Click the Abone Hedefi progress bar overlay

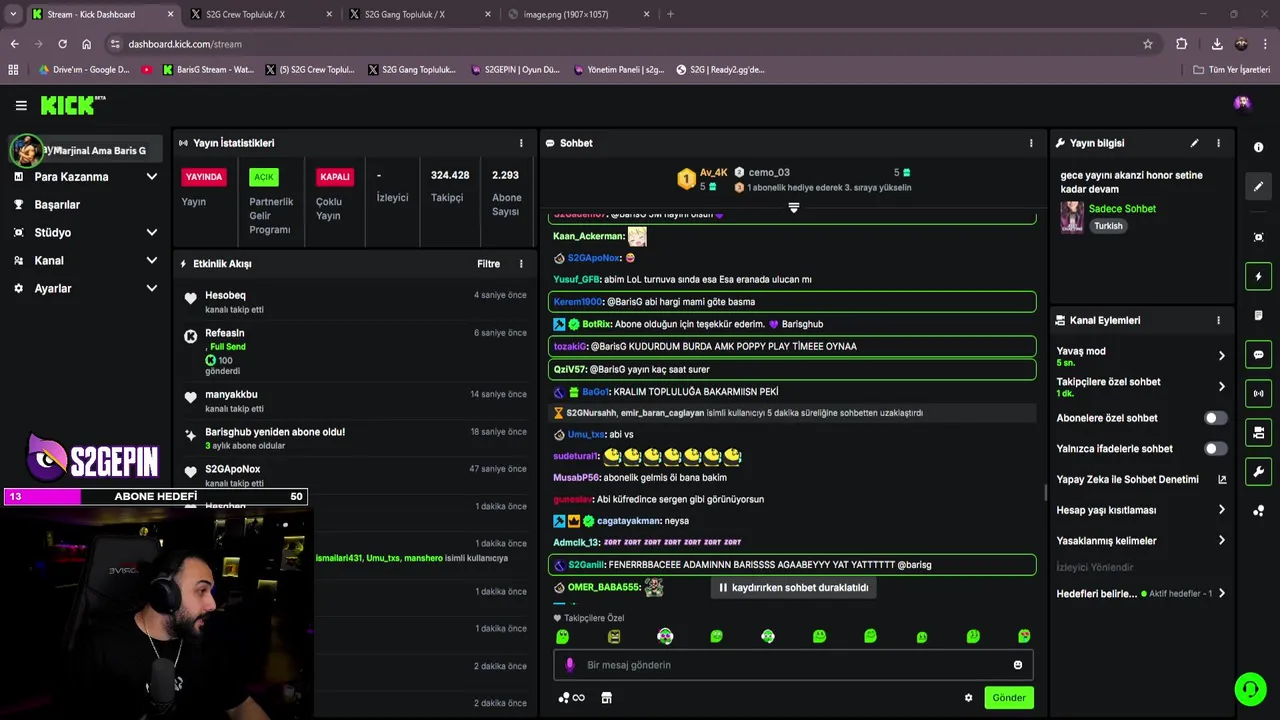coord(156,497)
